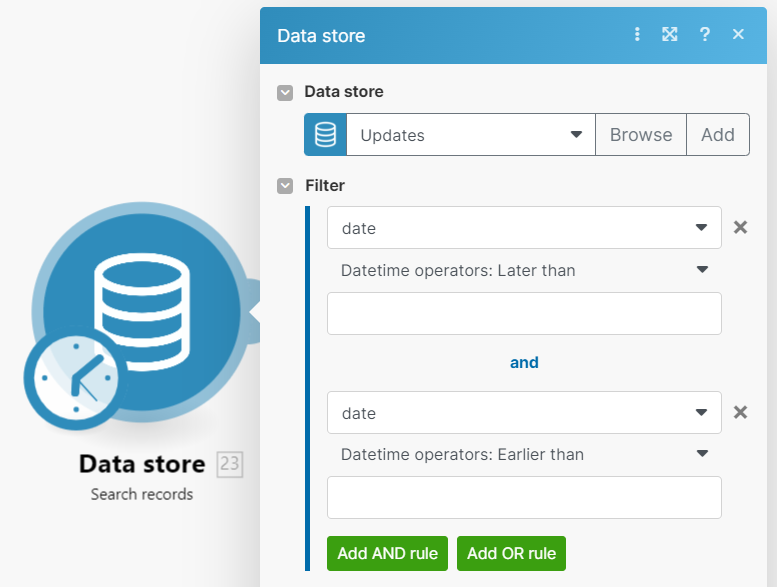Open help for the Data store module
This screenshot has width=777, height=587.
tap(705, 35)
